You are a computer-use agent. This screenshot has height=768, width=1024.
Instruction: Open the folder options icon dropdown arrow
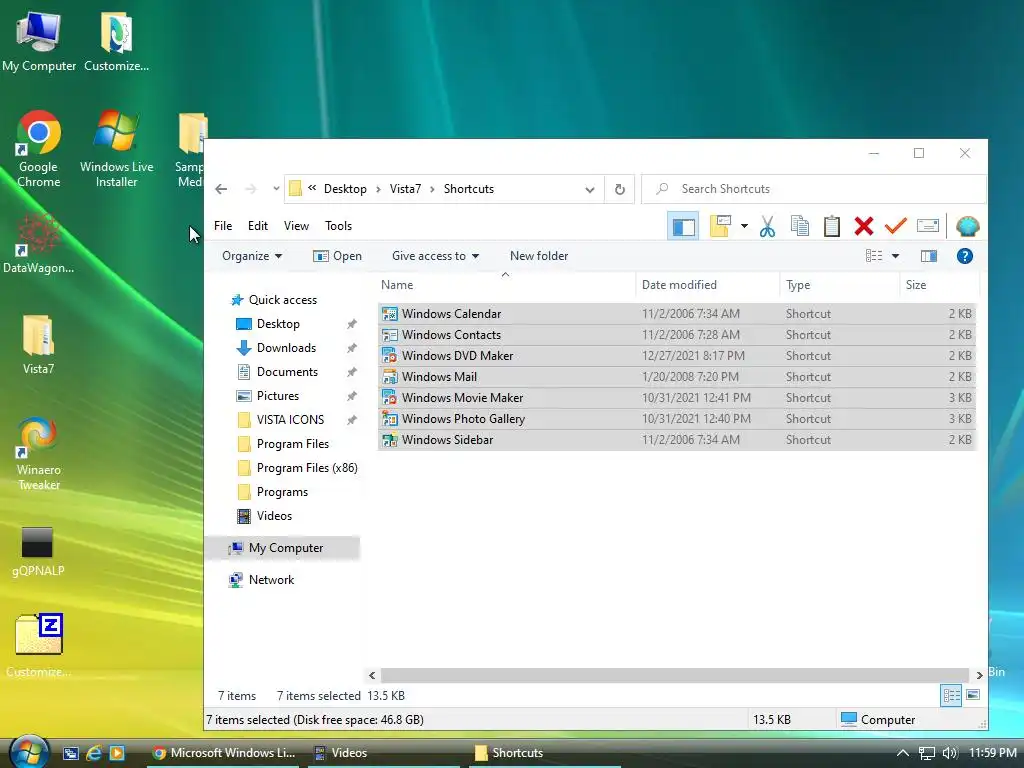click(744, 226)
